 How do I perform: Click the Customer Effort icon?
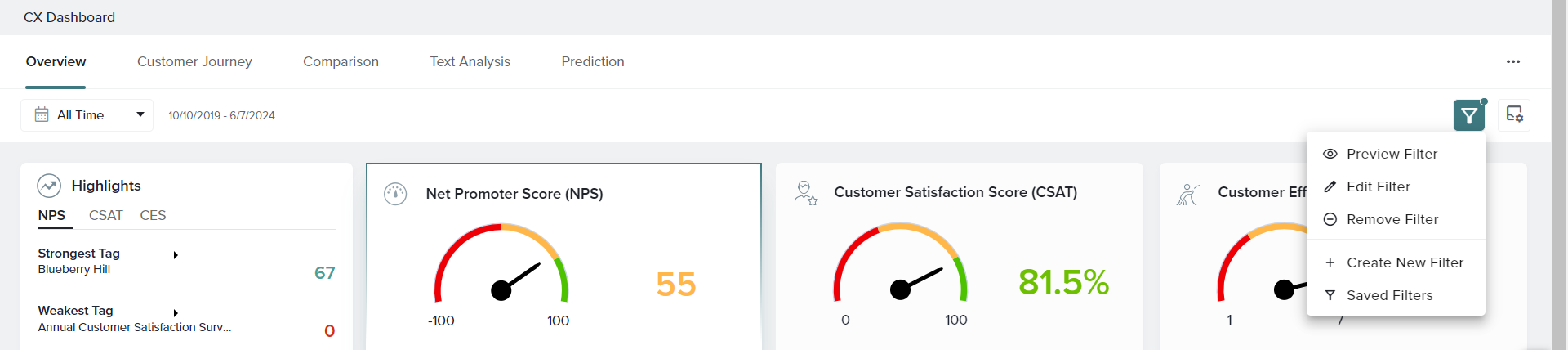coord(1187,194)
